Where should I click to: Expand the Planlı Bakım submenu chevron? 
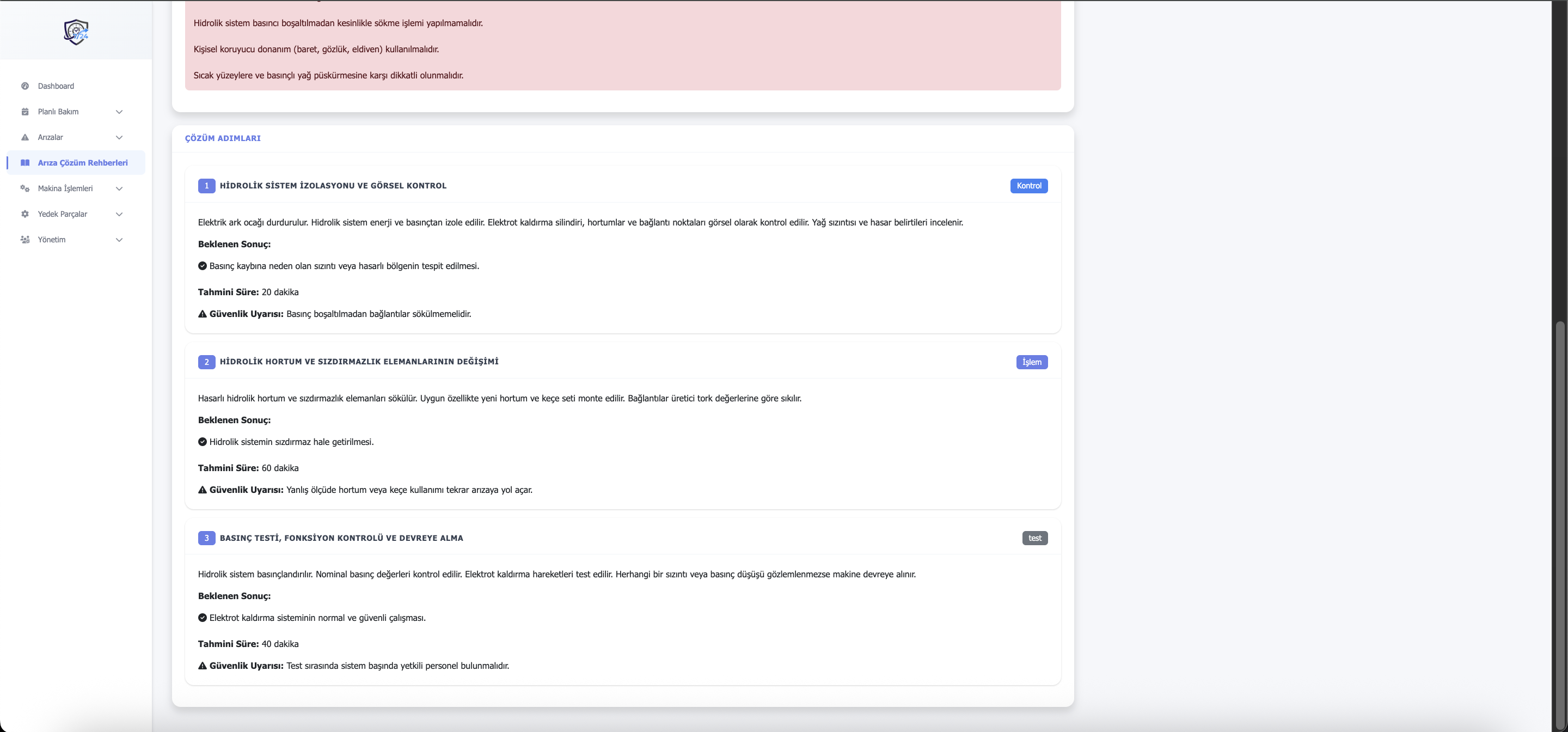coord(119,112)
